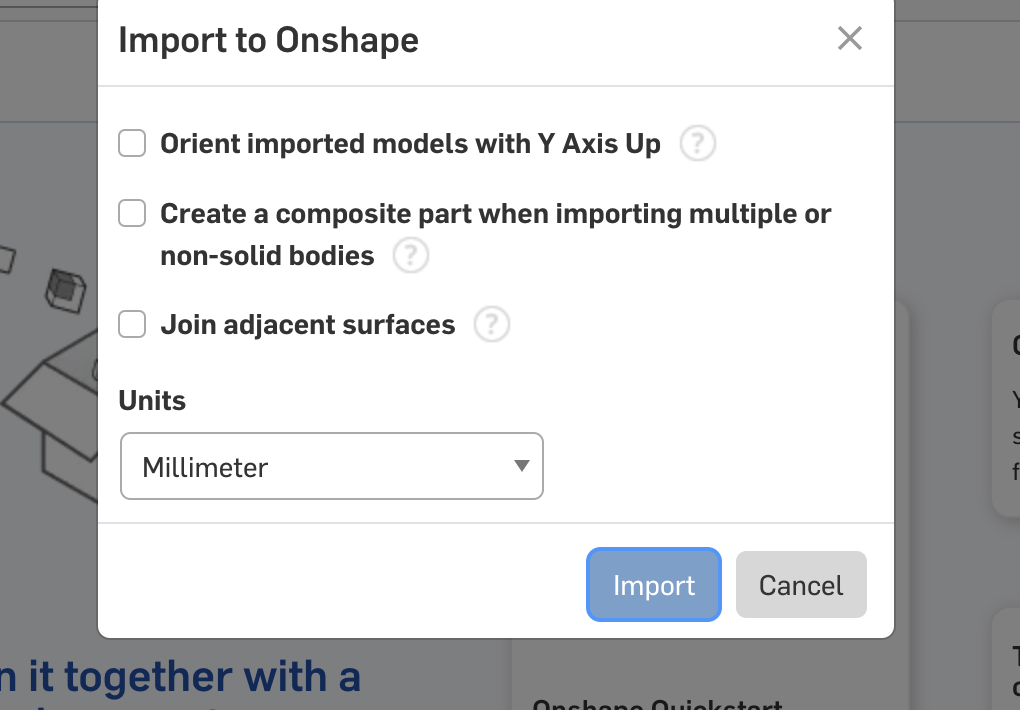Enable Orient imported models with Y Axis Up
The width and height of the screenshot is (1020, 710).
click(132, 143)
